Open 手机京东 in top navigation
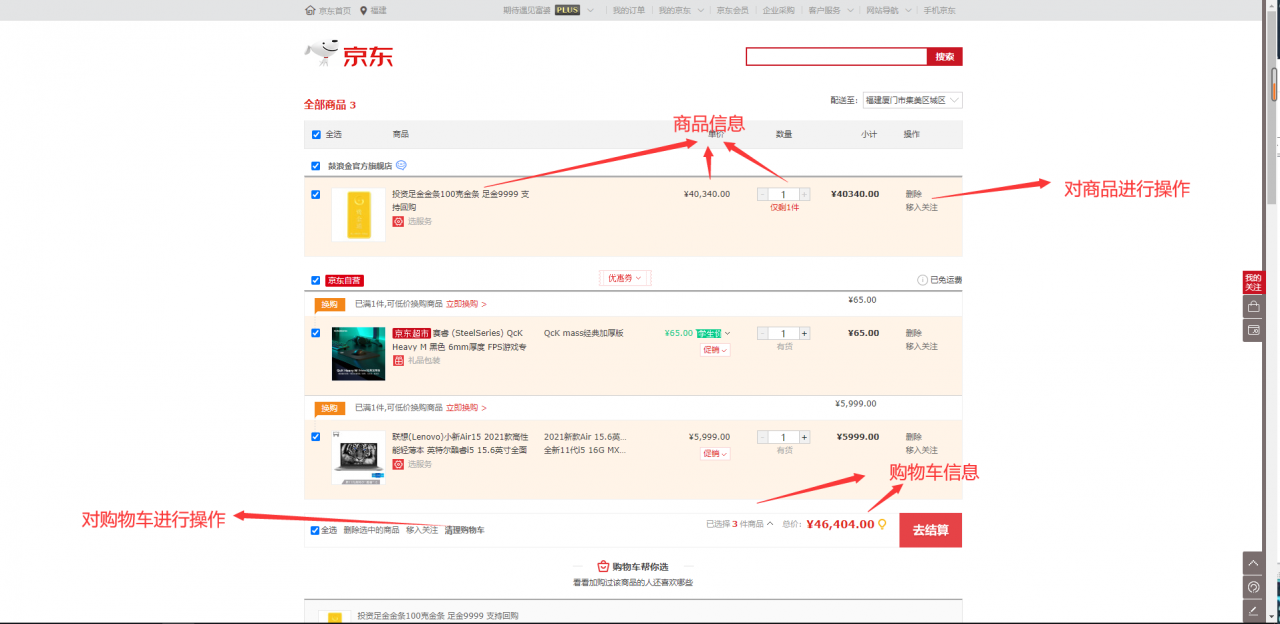This screenshot has width=1280, height=624. pyautogui.click(x=939, y=10)
